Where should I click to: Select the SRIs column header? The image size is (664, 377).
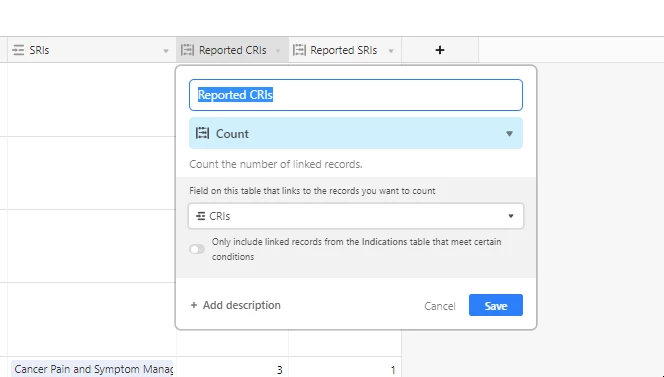point(92,50)
